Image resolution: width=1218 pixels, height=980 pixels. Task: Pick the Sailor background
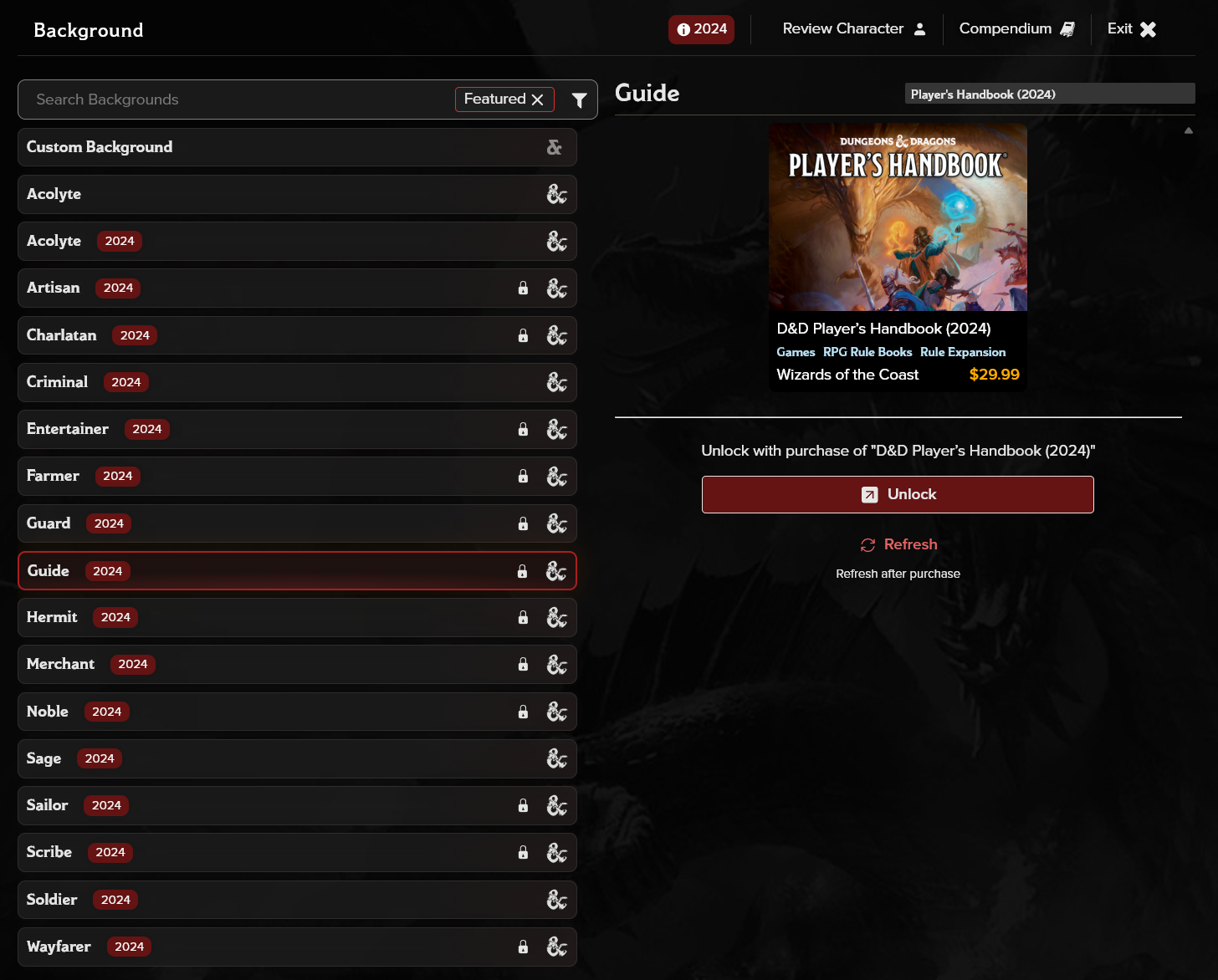pyautogui.click(x=297, y=805)
